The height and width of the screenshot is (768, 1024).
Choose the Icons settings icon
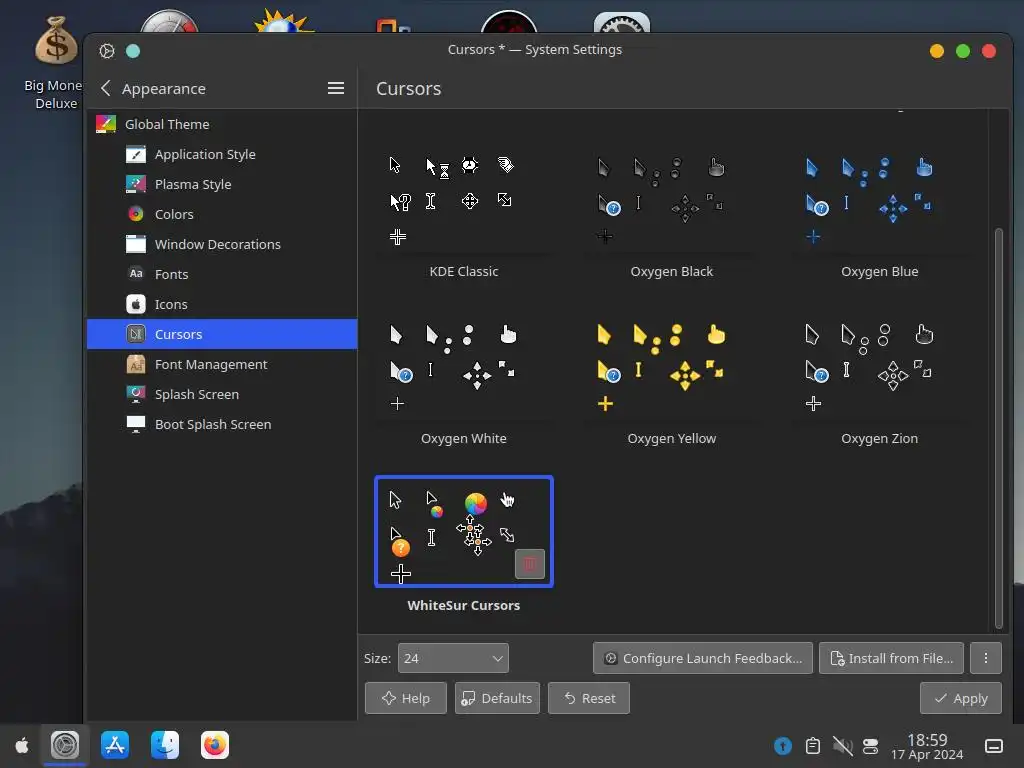tap(136, 304)
